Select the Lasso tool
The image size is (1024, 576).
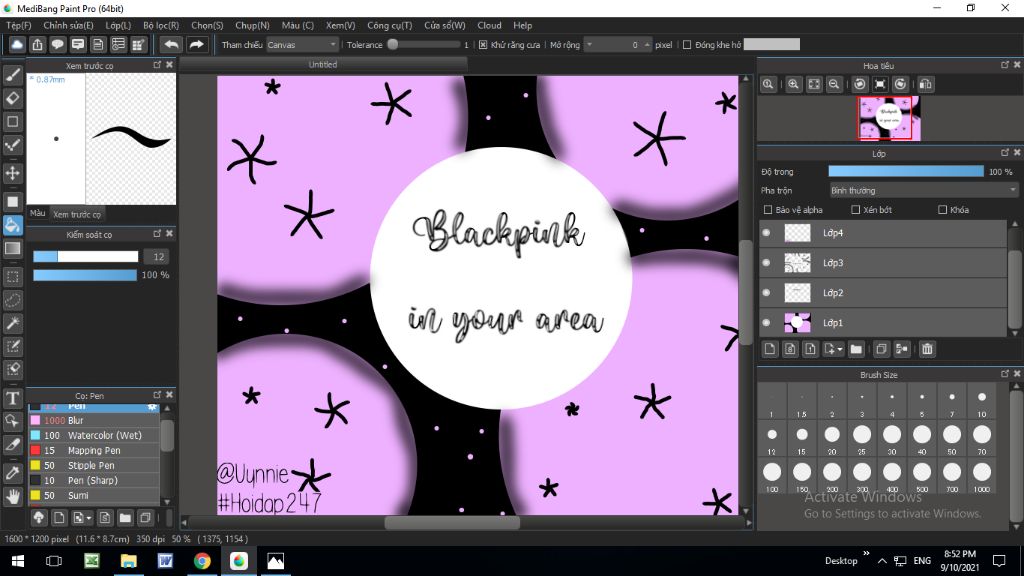click(x=12, y=300)
